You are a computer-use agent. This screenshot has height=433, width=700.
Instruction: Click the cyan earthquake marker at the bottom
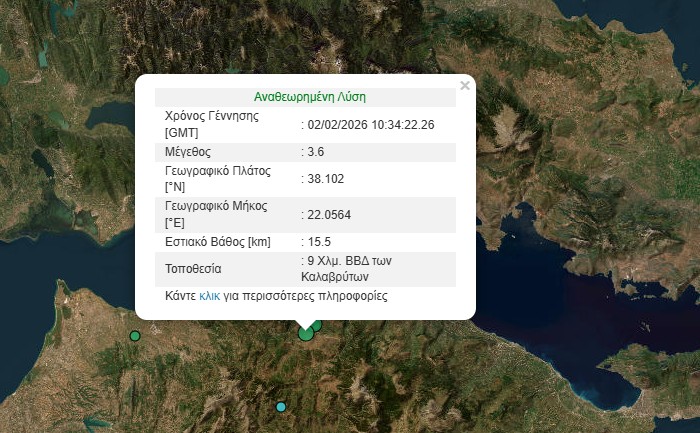pyautogui.click(x=281, y=406)
